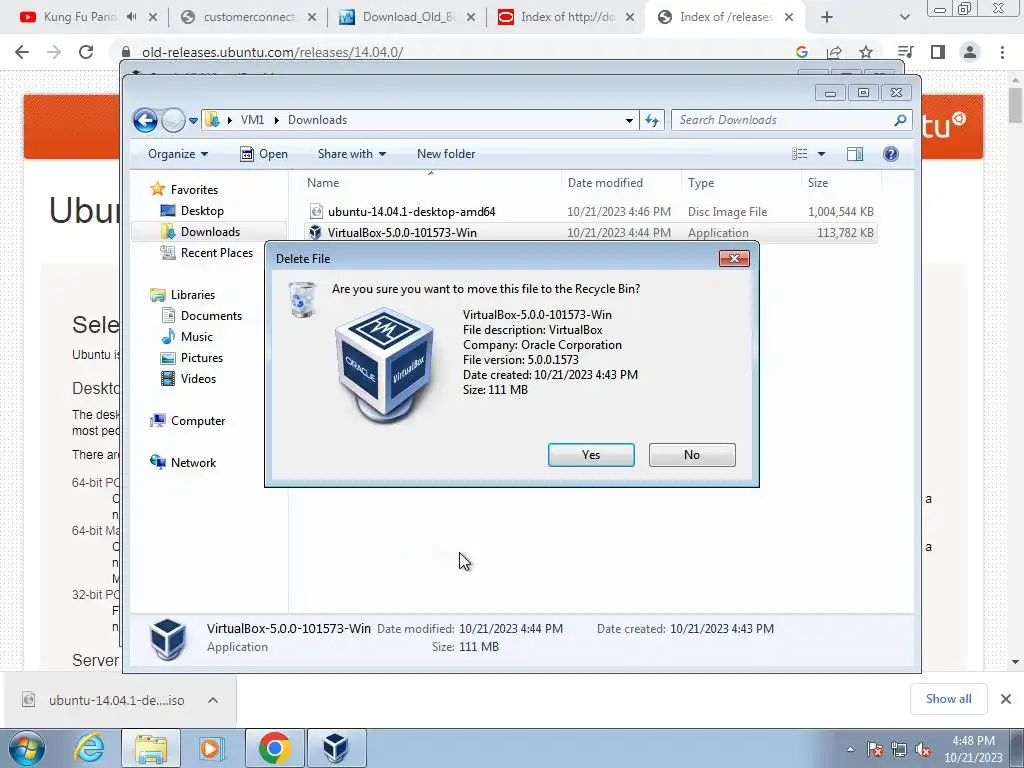Image resolution: width=1024 pixels, height=768 pixels.
Task: Click VM1 in the address breadcrumb
Action: click(252, 120)
